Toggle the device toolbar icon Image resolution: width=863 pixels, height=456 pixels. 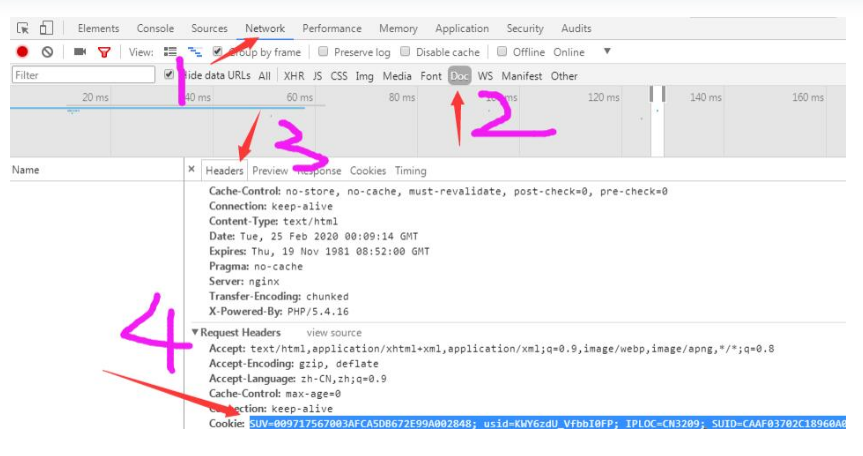[46, 29]
